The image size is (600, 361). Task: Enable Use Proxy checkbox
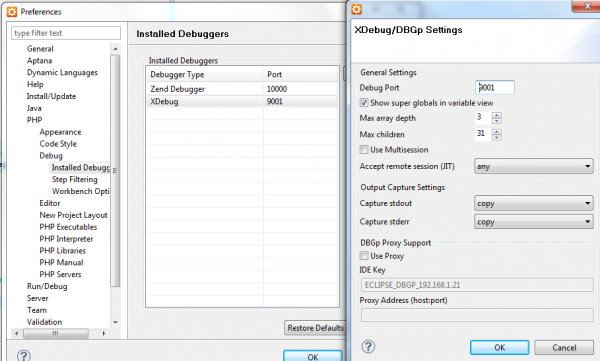pos(364,255)
